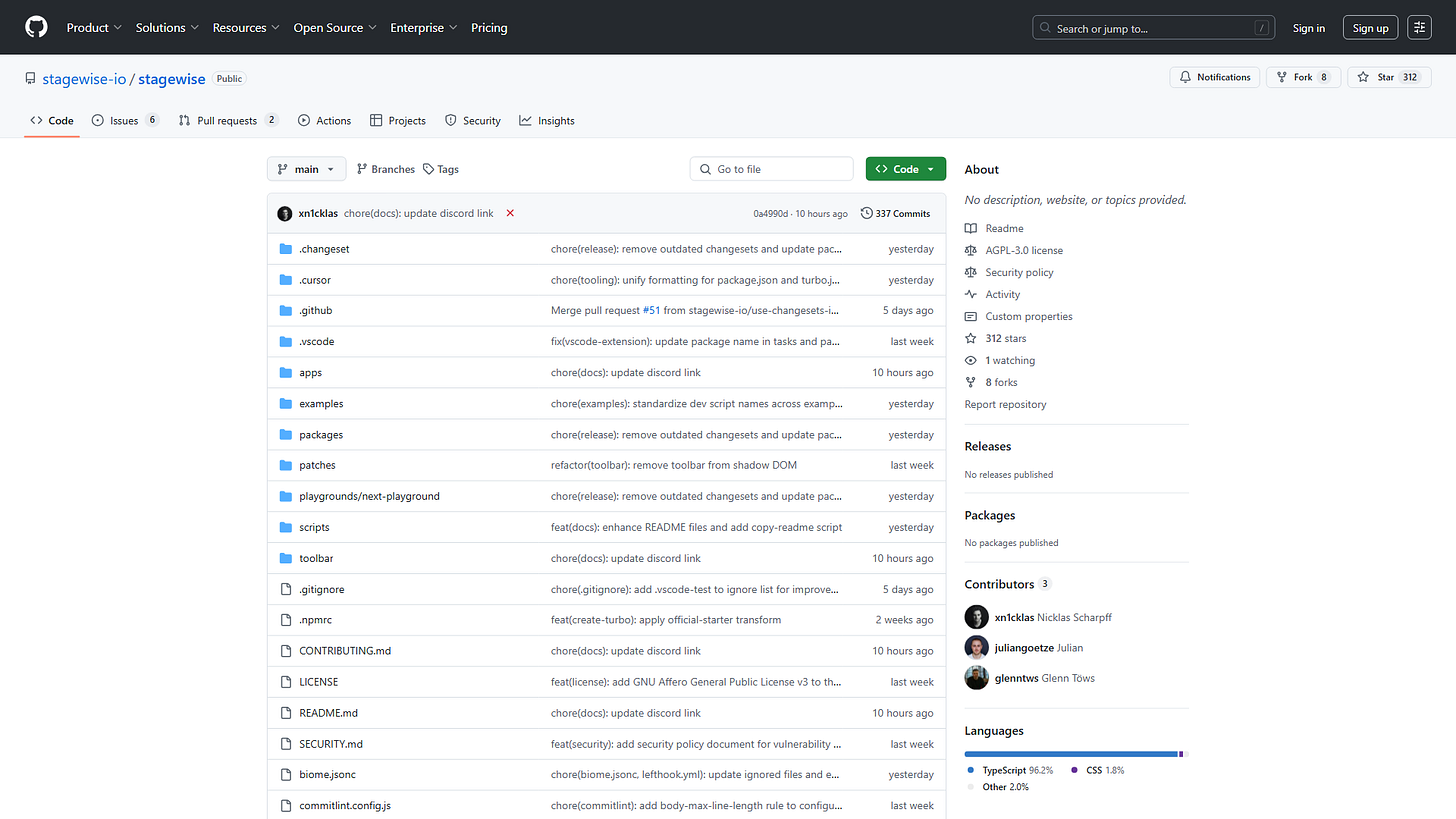Click the Star icon button

pyautogui.click(x=1363, y=77)
